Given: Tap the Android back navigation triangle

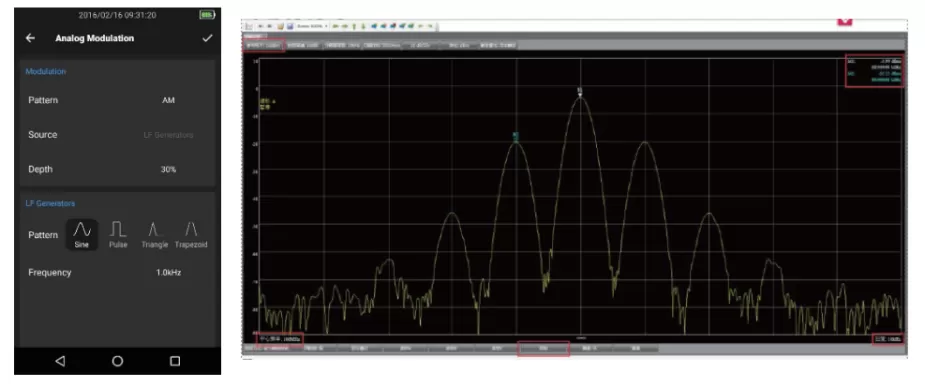Looking at the screenshot, I should click(60, 361).
